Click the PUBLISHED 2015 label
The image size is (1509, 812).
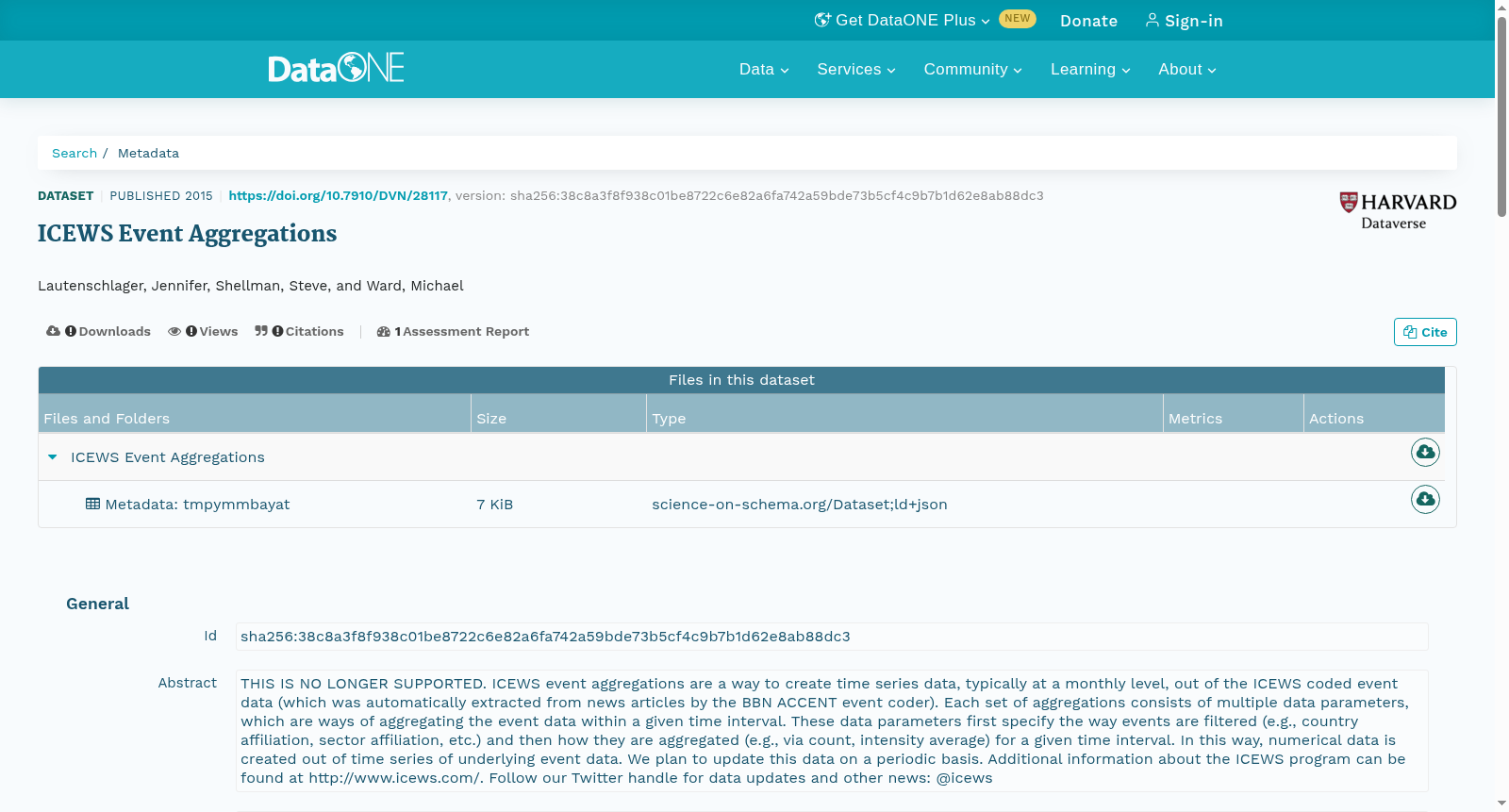pos(161,195)
